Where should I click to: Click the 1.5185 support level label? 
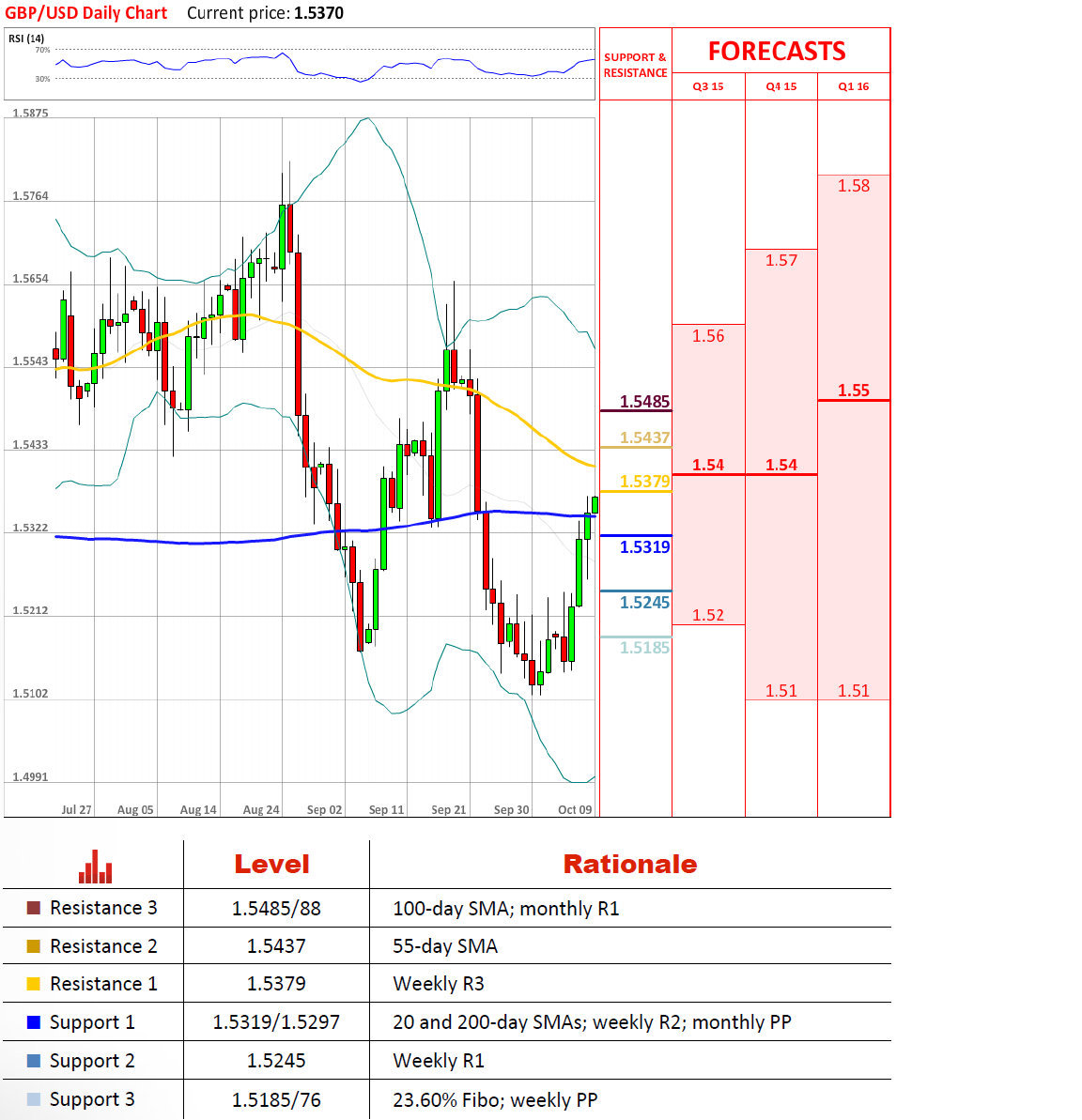(x=644, y=648)
